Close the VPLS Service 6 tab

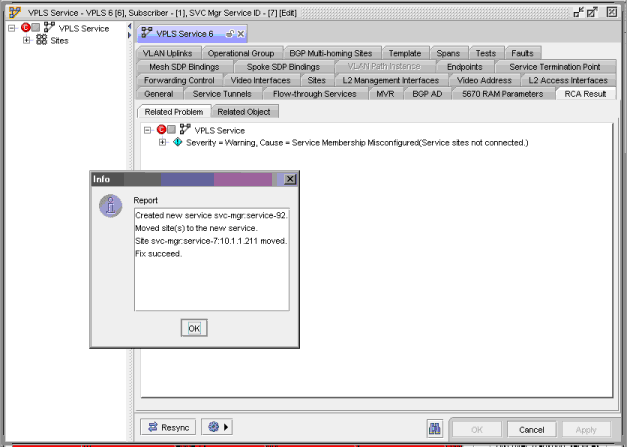tap(240, 33)
